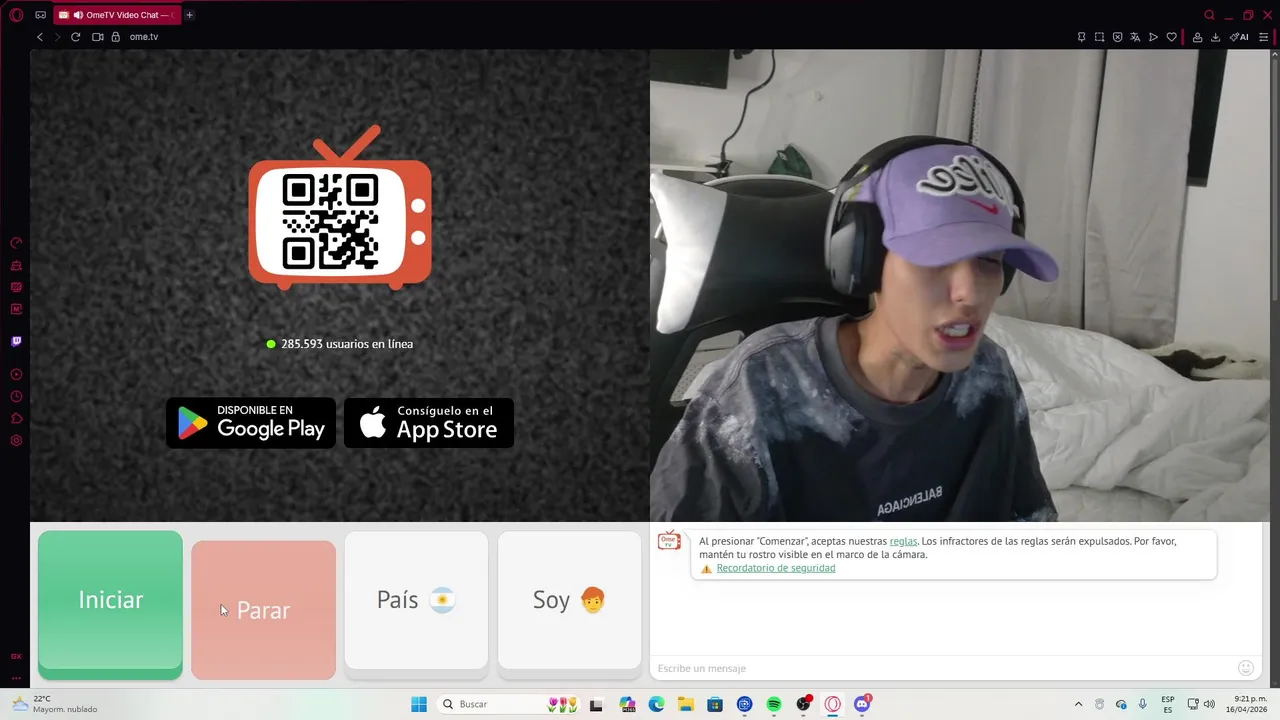Click the camera permission icon in address bar

[98, 37]
